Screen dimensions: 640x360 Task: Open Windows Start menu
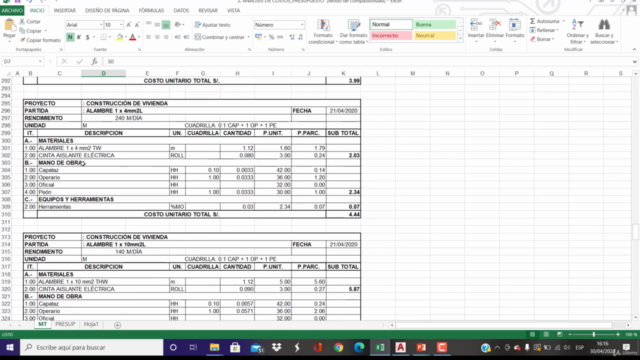[x=9, y=347]
